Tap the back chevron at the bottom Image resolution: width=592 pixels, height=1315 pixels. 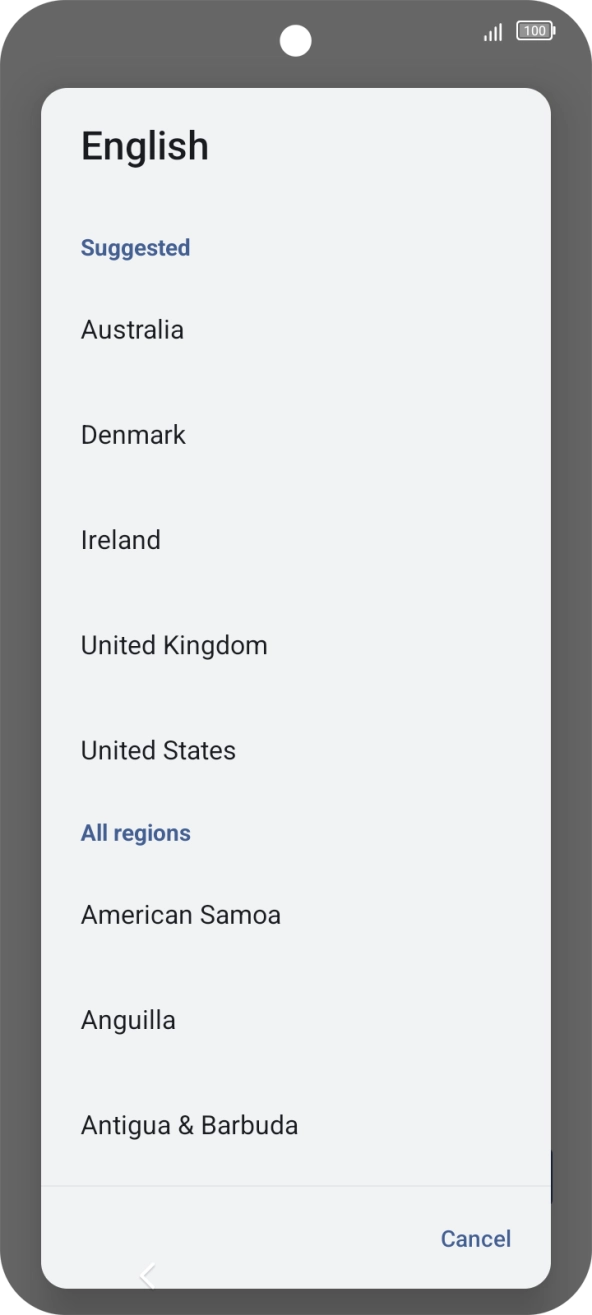pos(148,1274)
